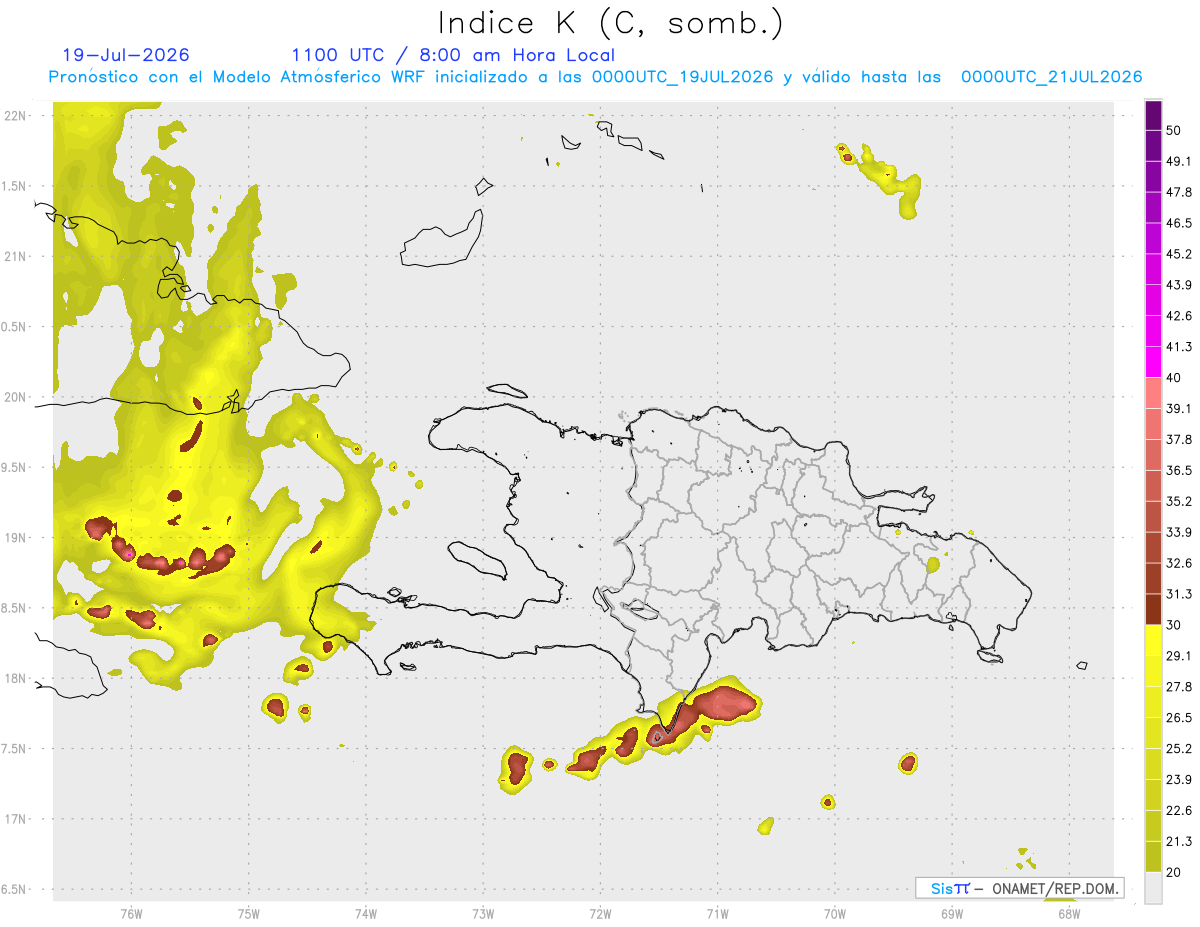Viewport: 1200px width, 927px height.
Task: Click the colorbar value 50
Action: (x=1175, y=131)
